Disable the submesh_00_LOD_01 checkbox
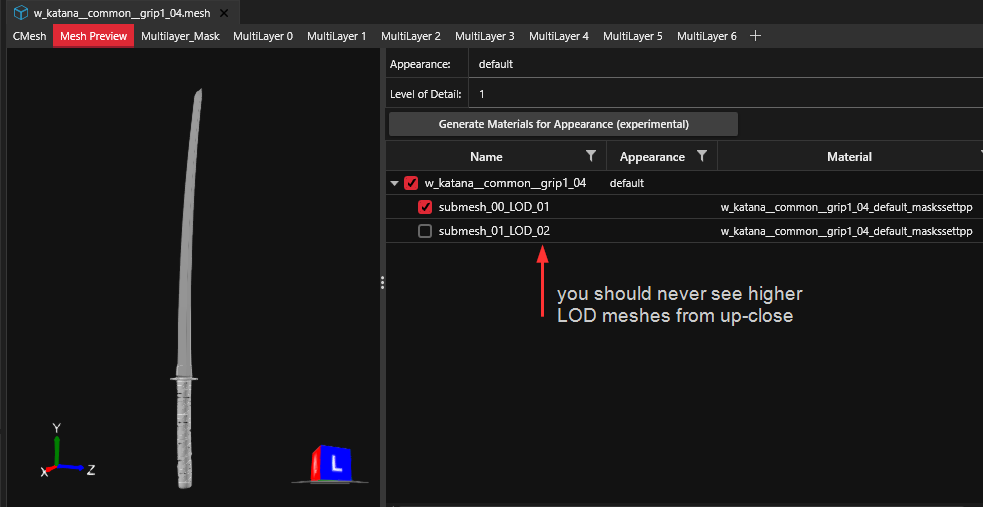Viewport: 983px width, 507px height. [x=425, y=207]
